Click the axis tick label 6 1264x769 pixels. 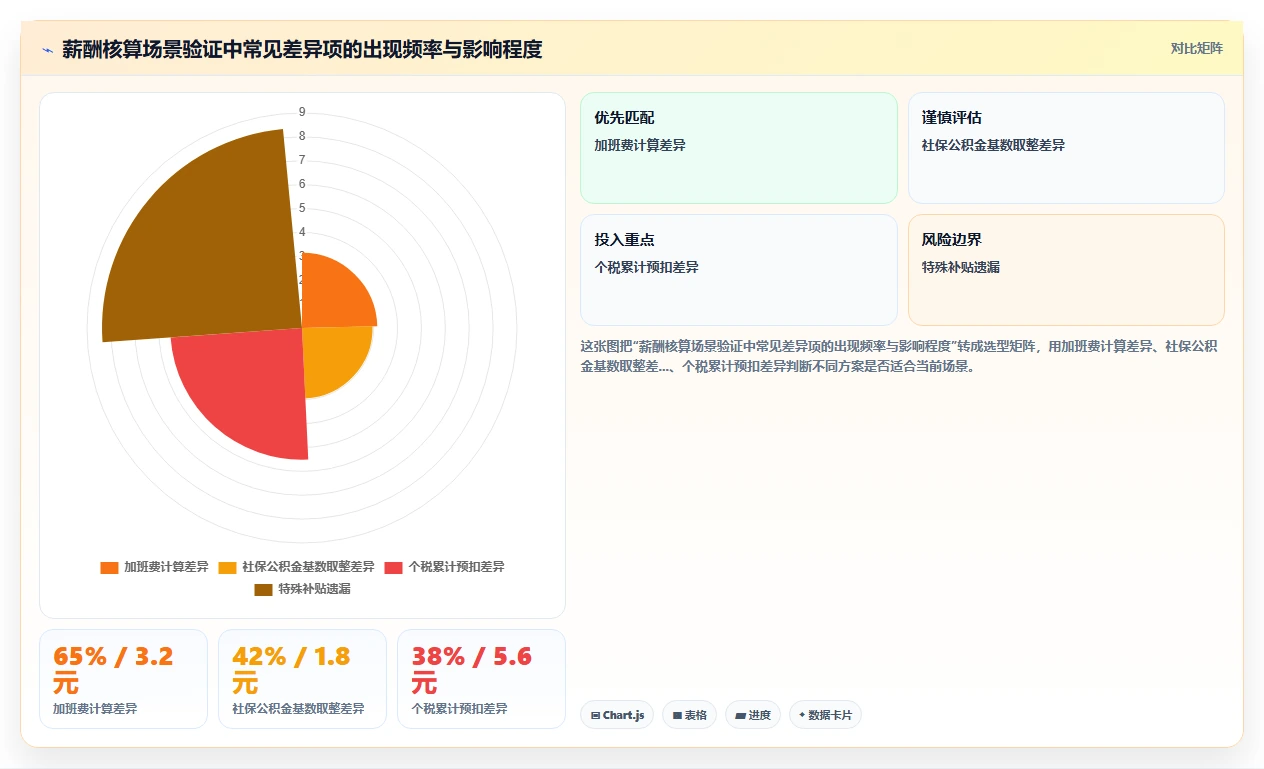click(302, 184)
